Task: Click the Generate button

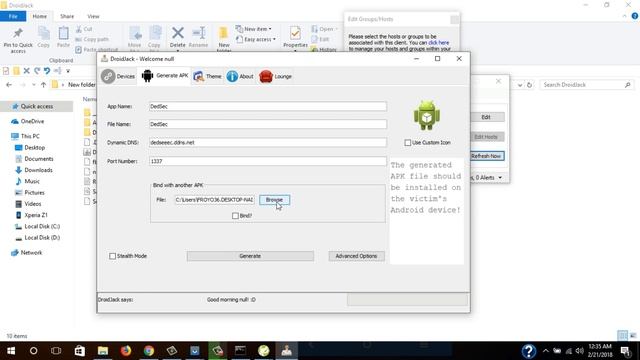Action: click(x=250, y=256)
